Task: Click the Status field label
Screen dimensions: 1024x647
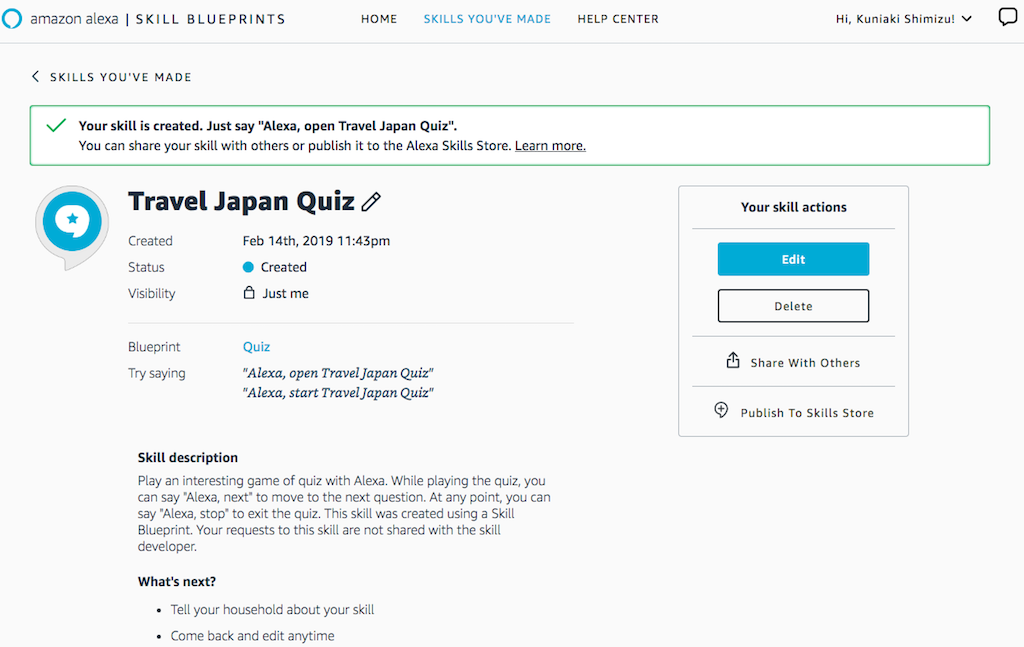Action: (x=146, y=267)
